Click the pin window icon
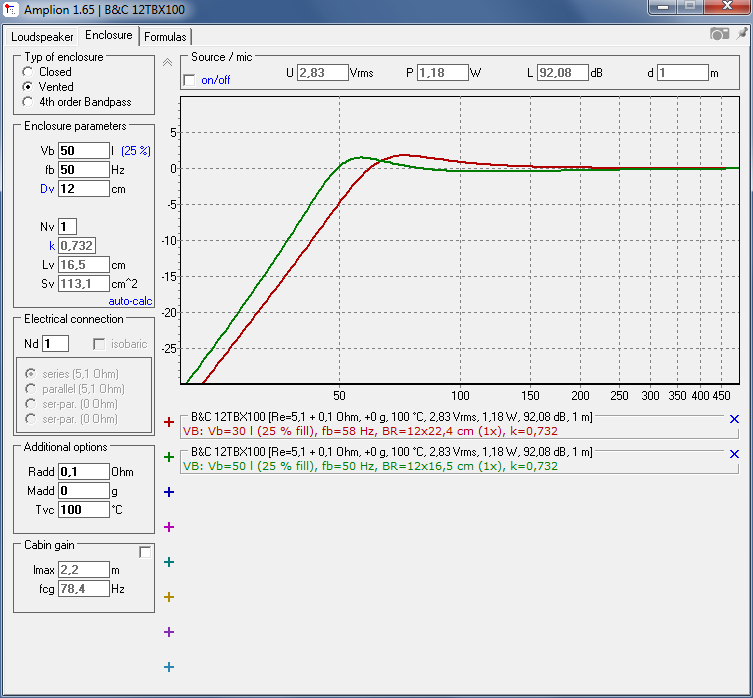The width and height of the screenshot is (753, 698). coord(742,33)
